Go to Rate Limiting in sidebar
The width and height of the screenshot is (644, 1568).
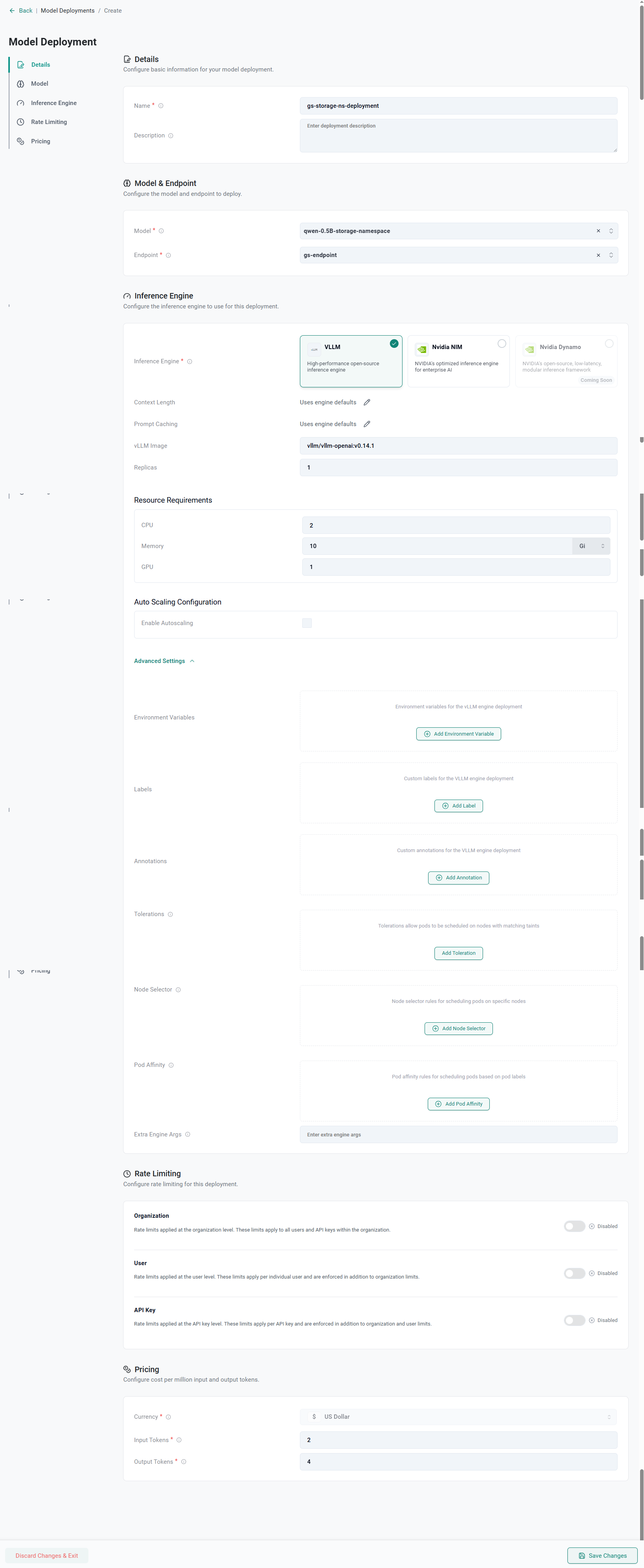pyautogui.click(x=49, y=122)
